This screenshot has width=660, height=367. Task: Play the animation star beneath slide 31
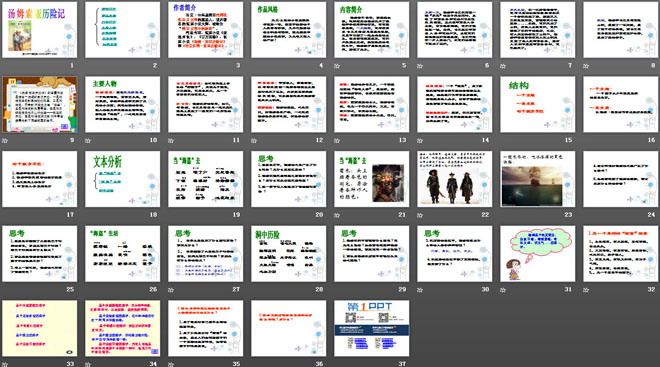point(503,290)
